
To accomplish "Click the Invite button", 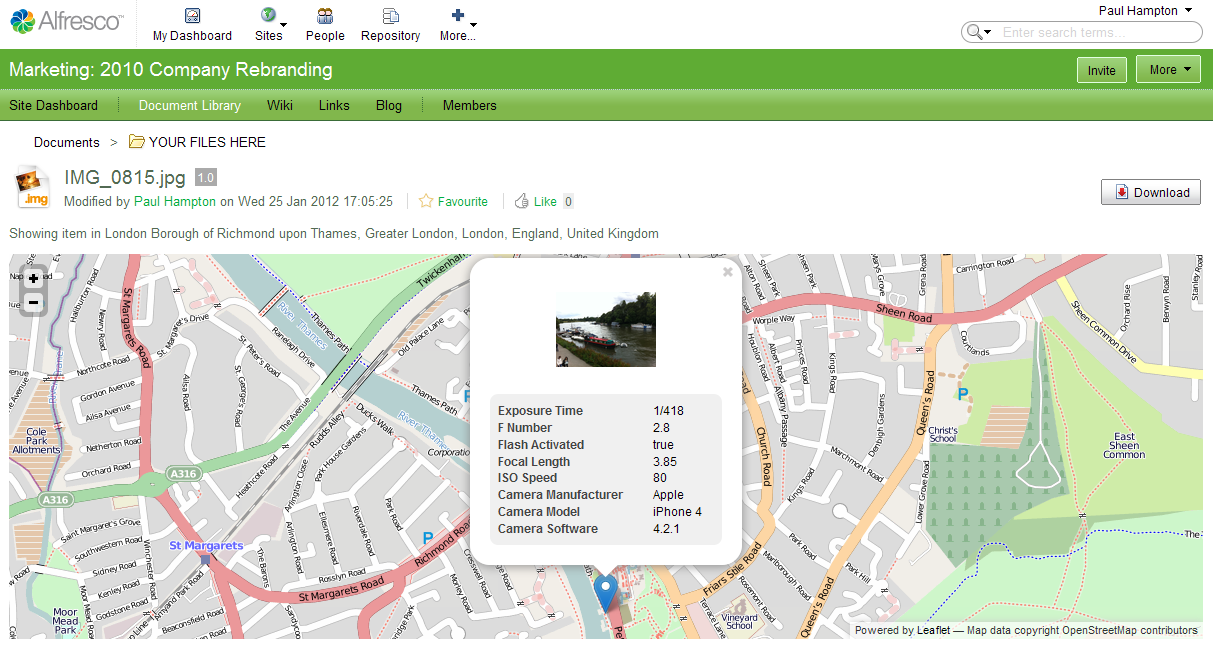I will pyautogui.click(x=1102, y=70).
